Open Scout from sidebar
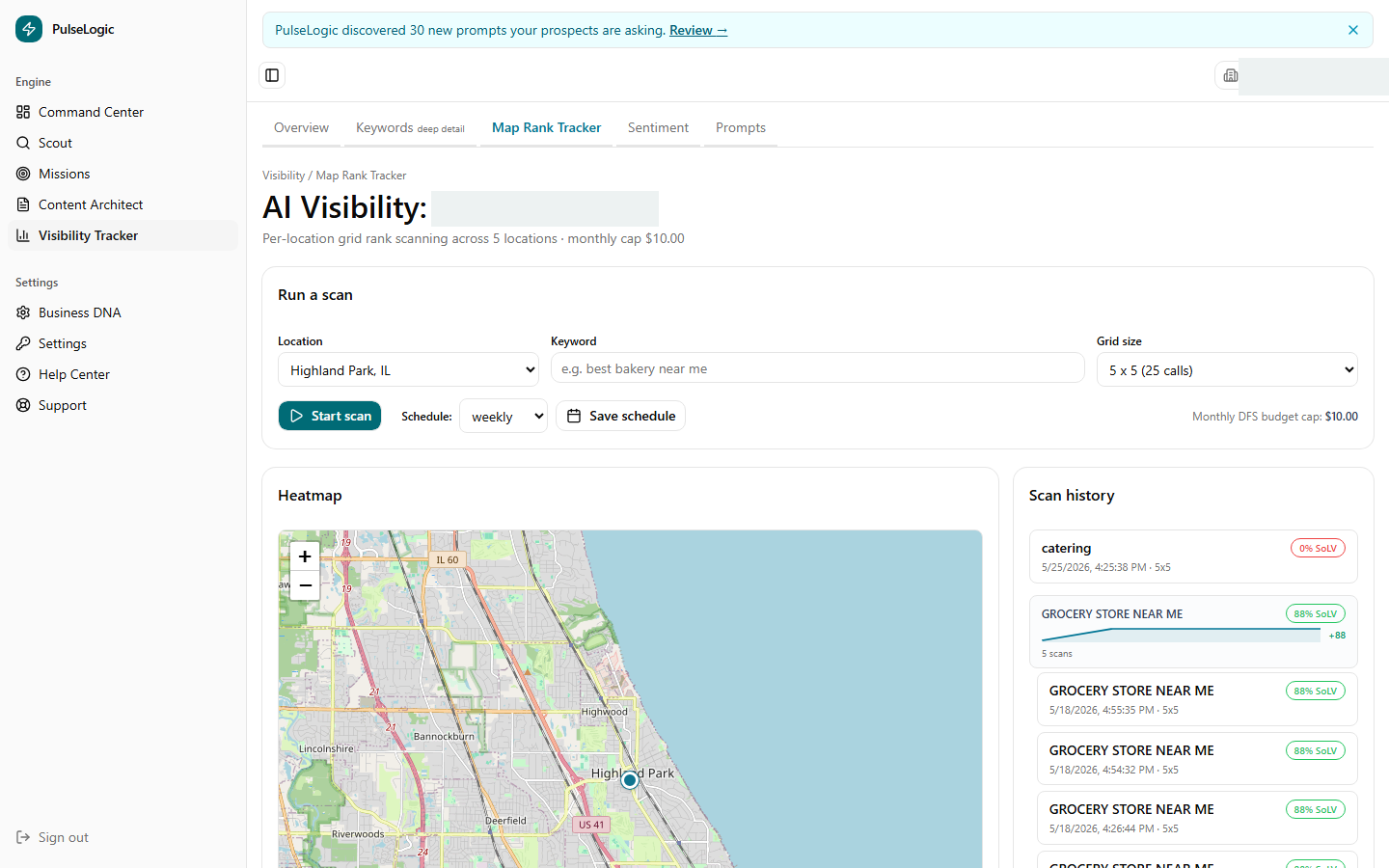This screenshot has width=1389, height=868. 123,143
